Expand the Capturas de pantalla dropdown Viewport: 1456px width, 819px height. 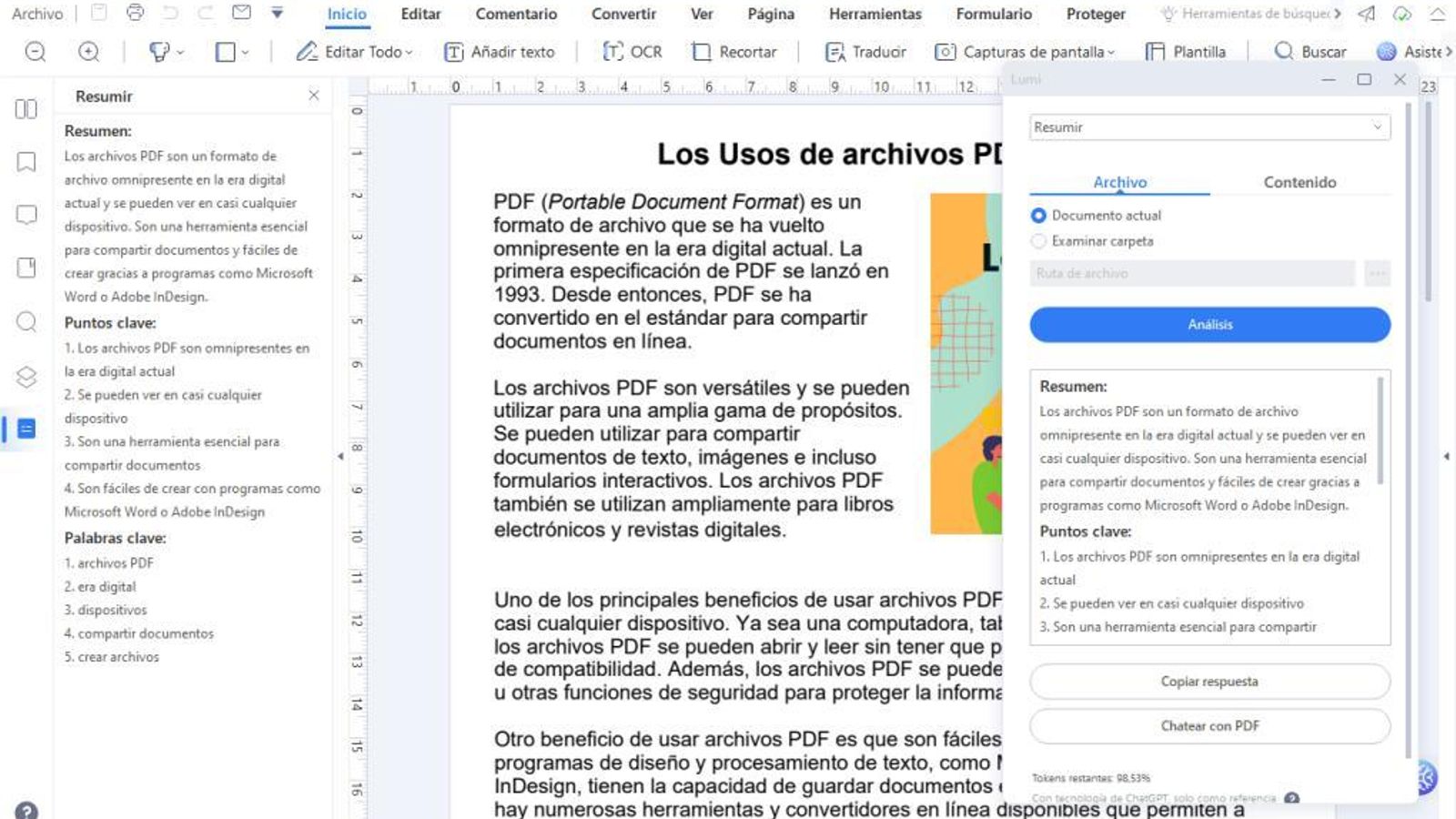coord(1025,52)
